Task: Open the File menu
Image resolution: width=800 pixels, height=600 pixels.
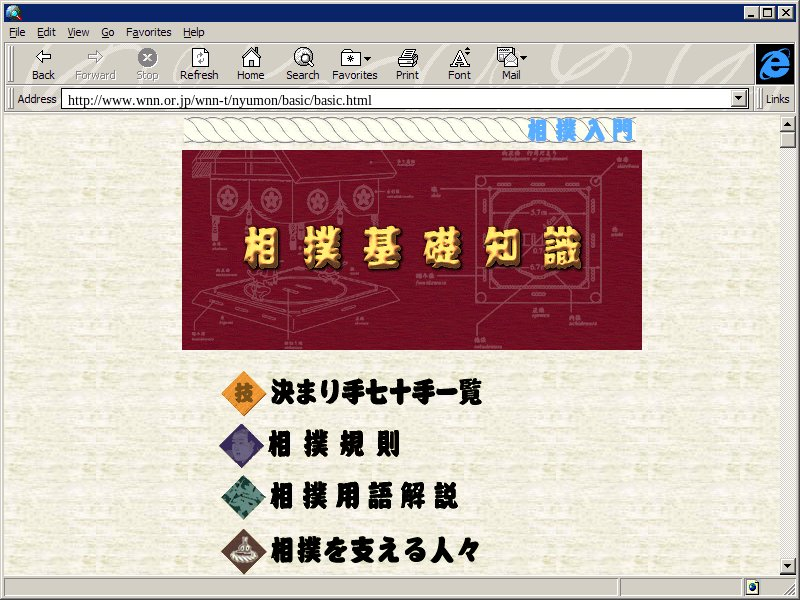Action: [x=17, y=32]
